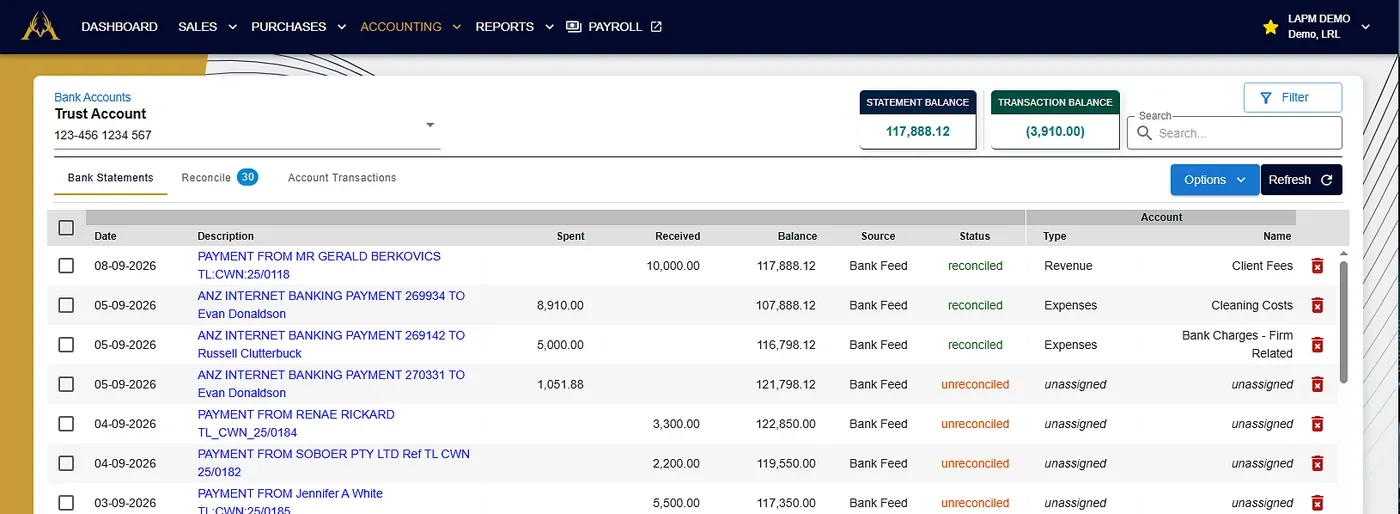Click the gold star favorite icon
The image size is (1400, 514).
pos(1270,27)
